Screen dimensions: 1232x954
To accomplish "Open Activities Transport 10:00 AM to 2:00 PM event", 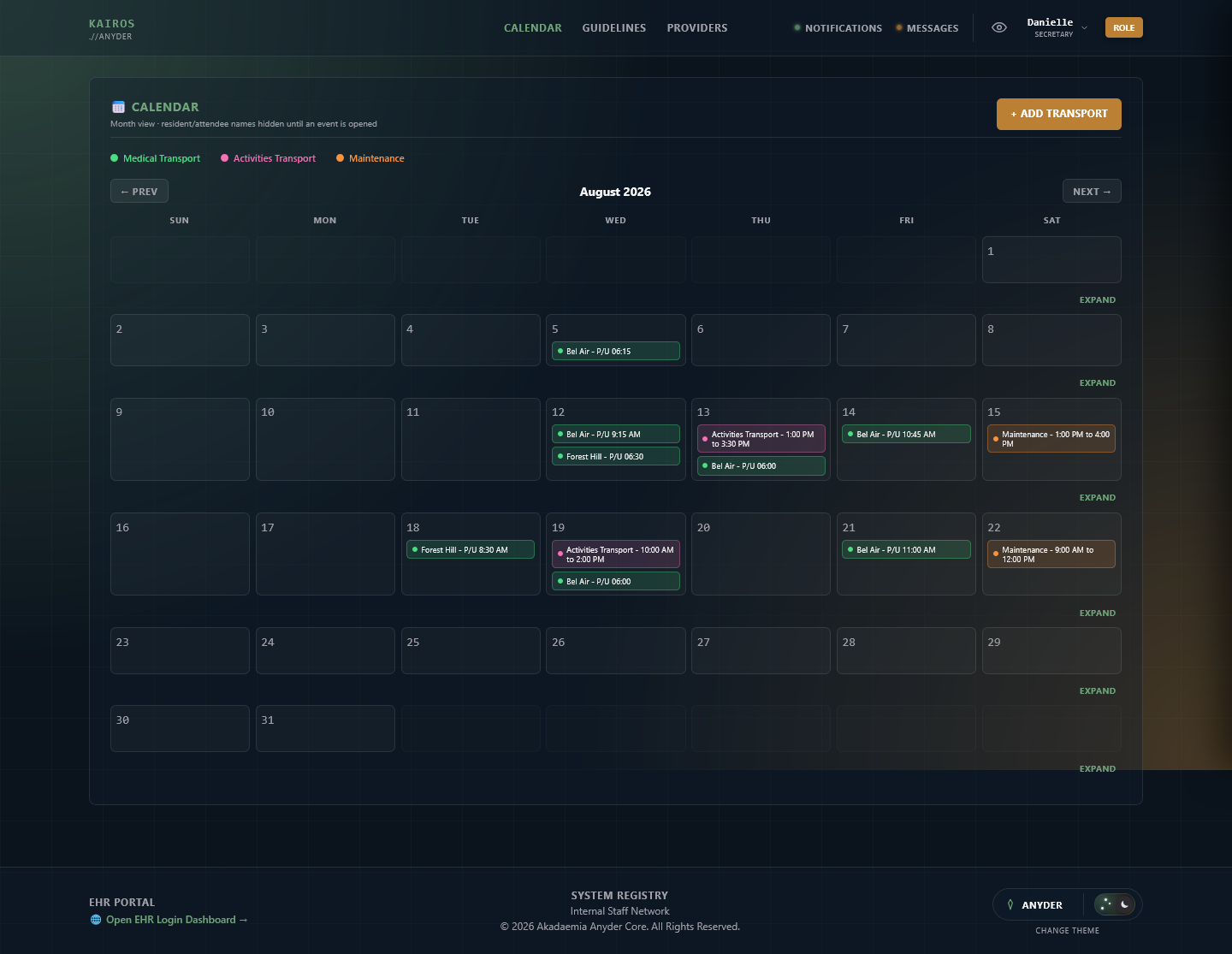I will [616, 554].
